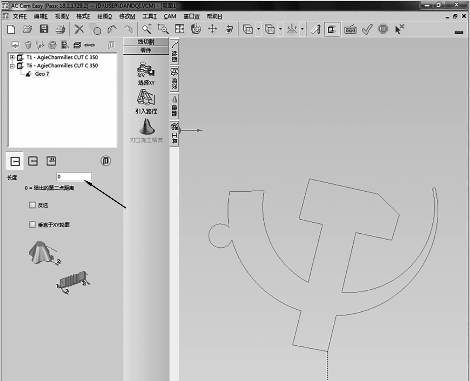Click the cursor cancel selection icon
Viewport: 470px width, 381px height.
click(x=399, y=29)
